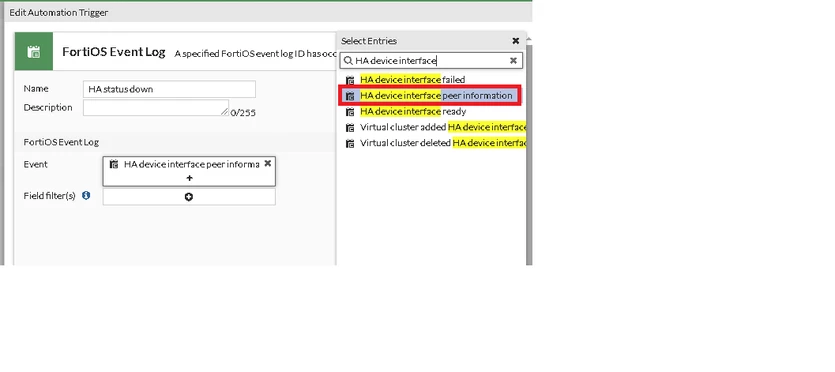Focus the Select Entries search field
Viewport: 835px width, 372px height.
(x=431, y=61)
